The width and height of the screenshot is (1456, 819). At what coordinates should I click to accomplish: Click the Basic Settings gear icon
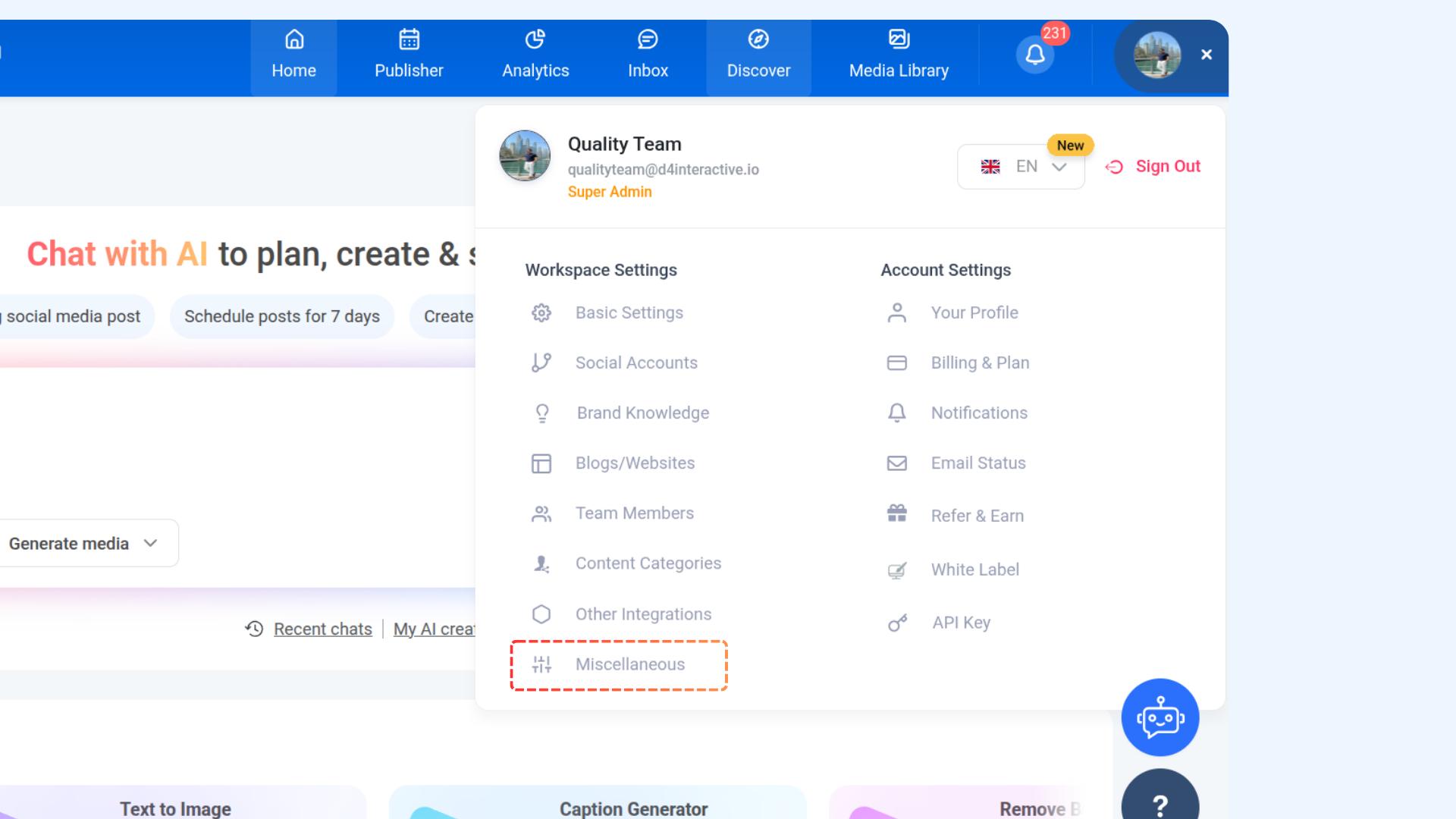click(541, 312)
